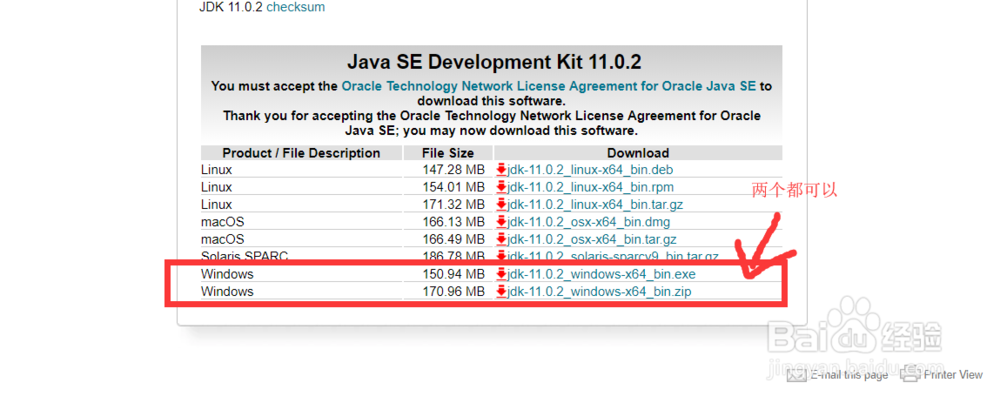Open the E-mail this page link

(x=849, y=375)
